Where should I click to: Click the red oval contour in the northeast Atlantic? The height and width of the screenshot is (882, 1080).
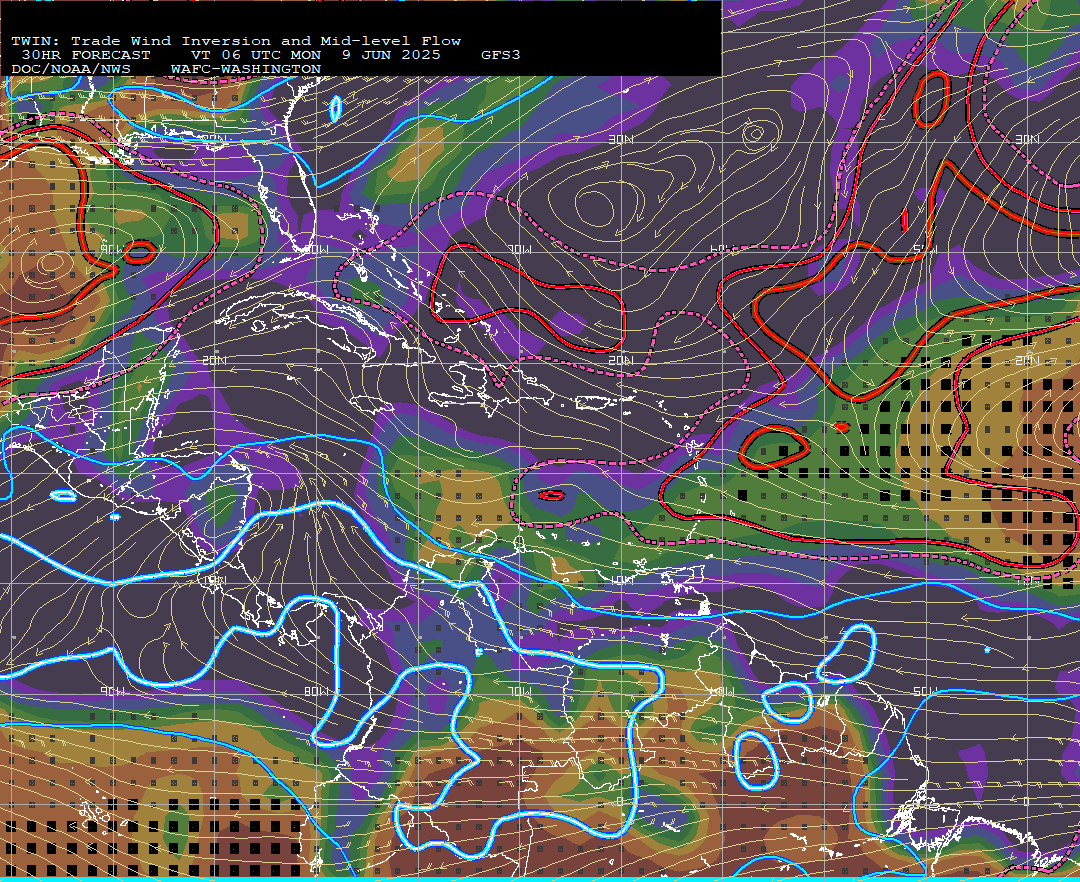coord(931,99)
